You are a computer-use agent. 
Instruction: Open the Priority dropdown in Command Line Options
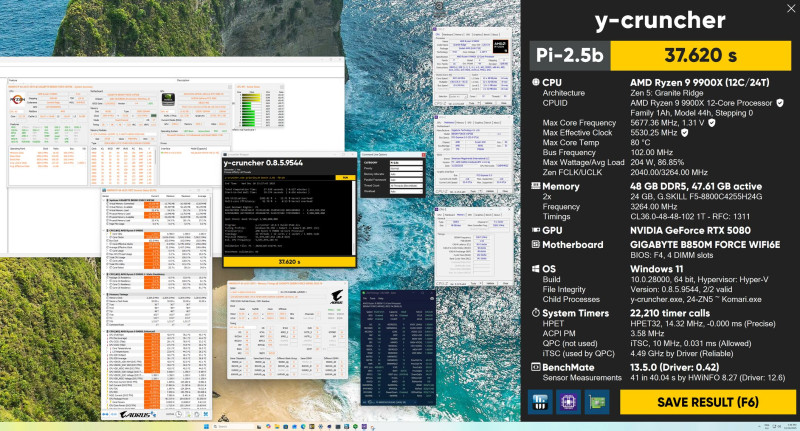click(406, 168)
